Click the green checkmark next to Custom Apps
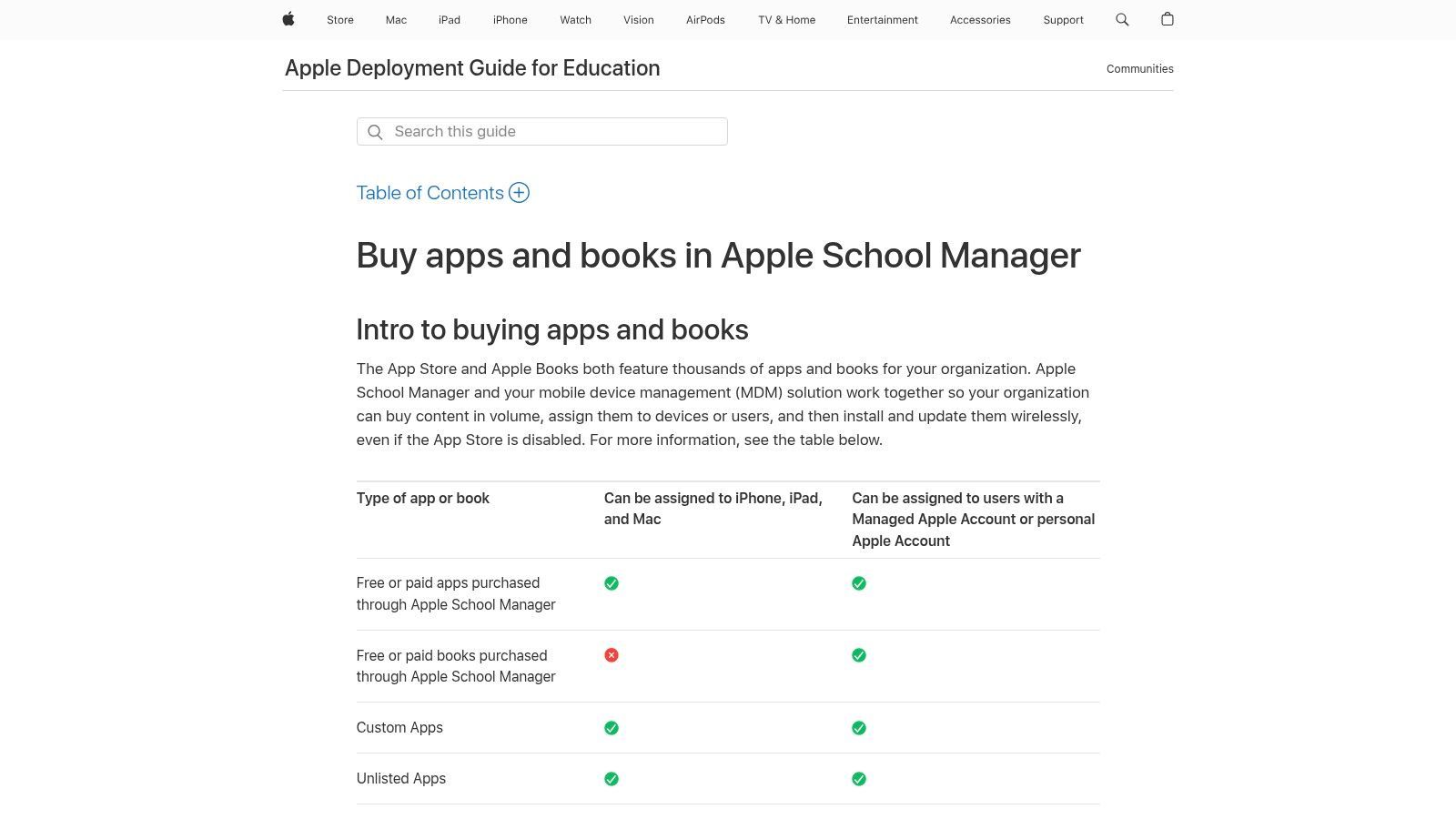Image resolution: width=1456 pixels, height=819 pixels. (611, 727)
